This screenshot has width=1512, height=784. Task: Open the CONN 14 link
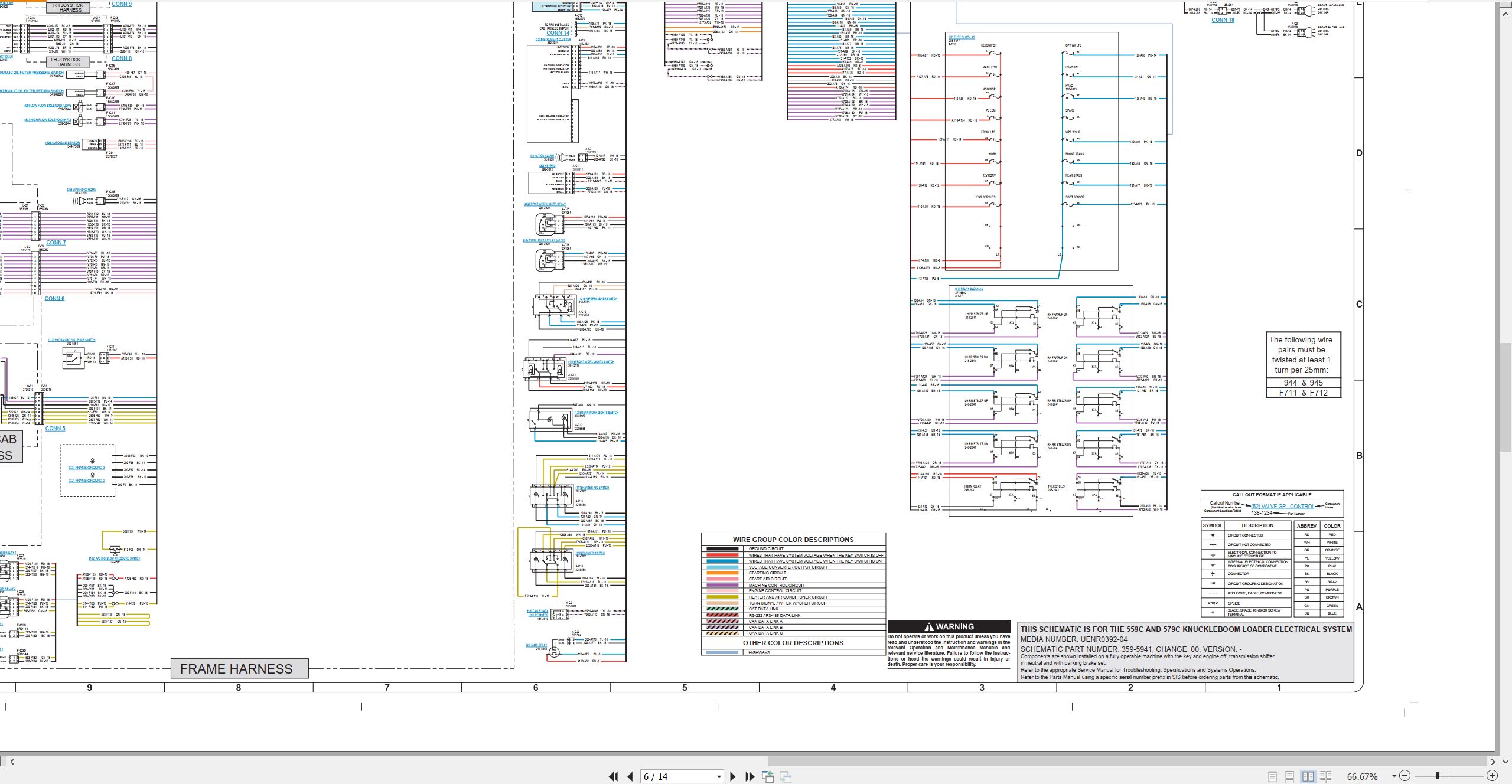click(x=558, y=33)
